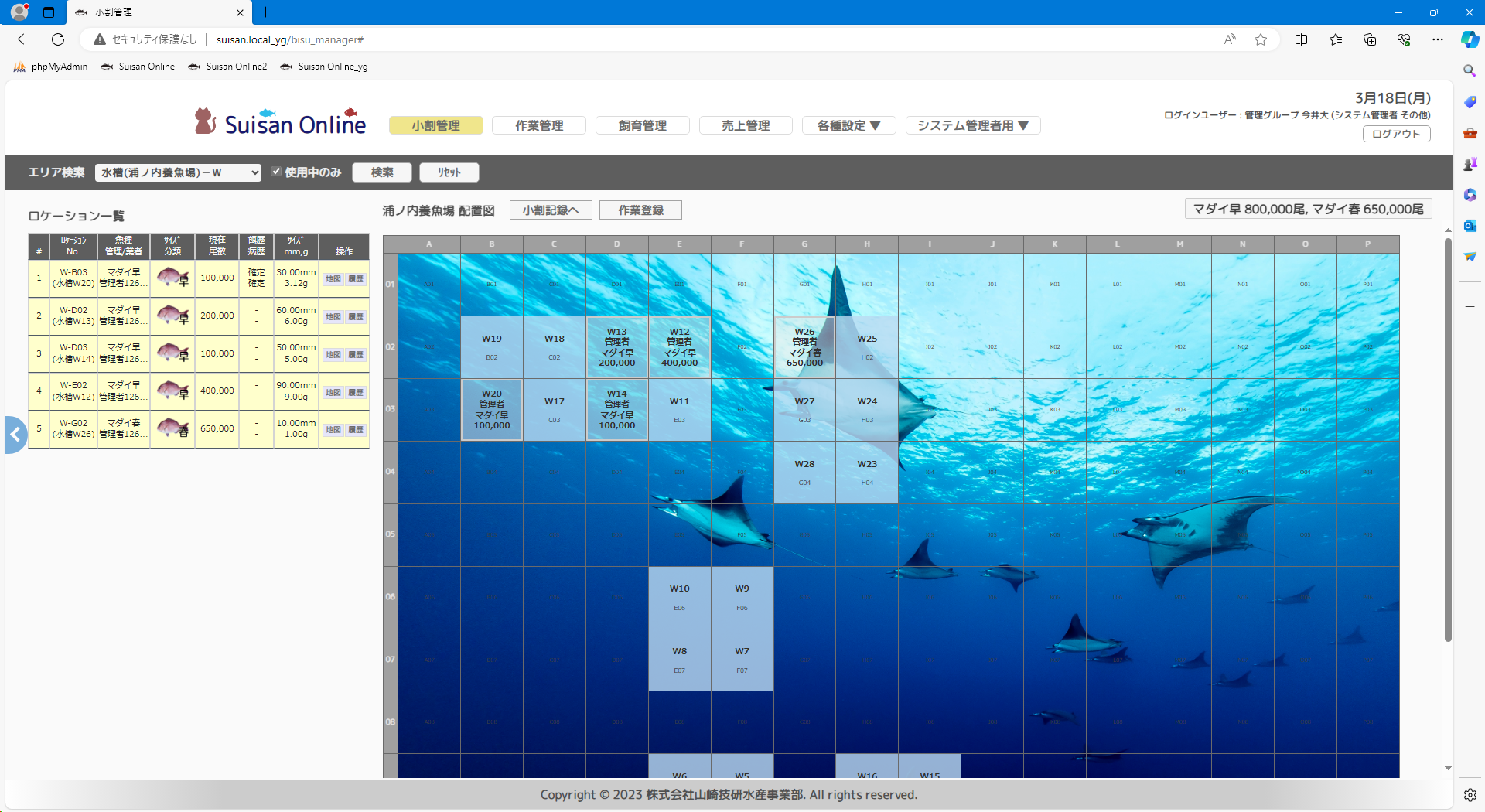Click the 検索 search button
Viewport: 1485px width, 812px height.
coord(382,172)
